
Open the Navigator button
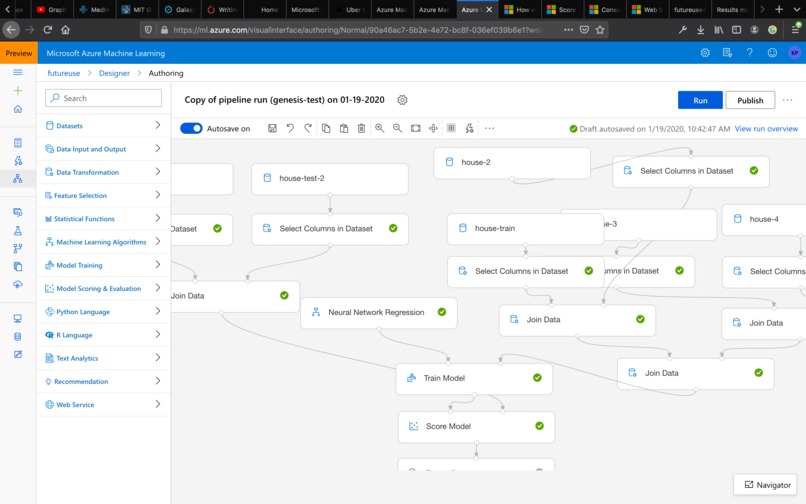(x=765, y=484)
